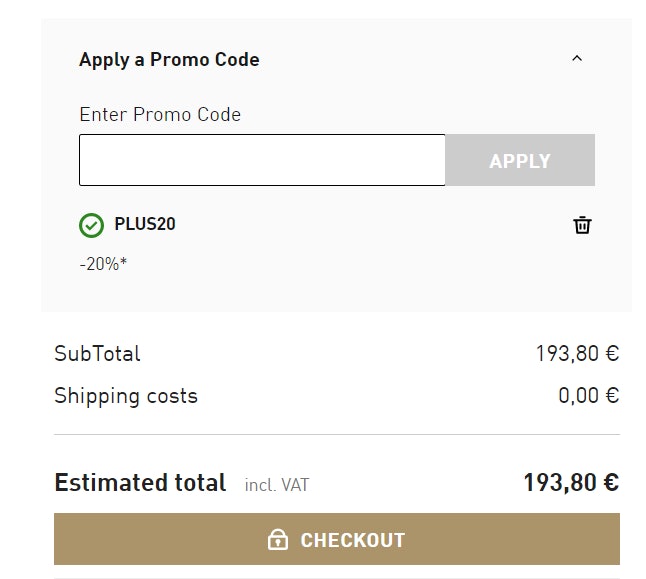Focus the Enter Promo Code text field
Screen dimensions: 646x579
point(262,160)
